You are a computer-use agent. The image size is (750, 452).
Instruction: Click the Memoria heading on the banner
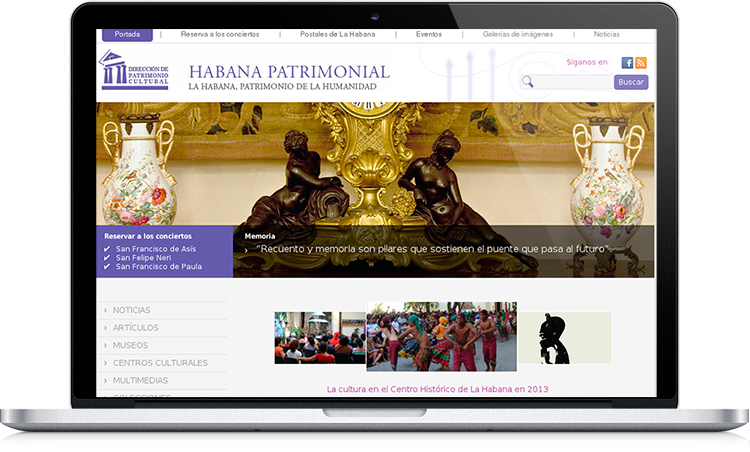click(x=260, y=236)
